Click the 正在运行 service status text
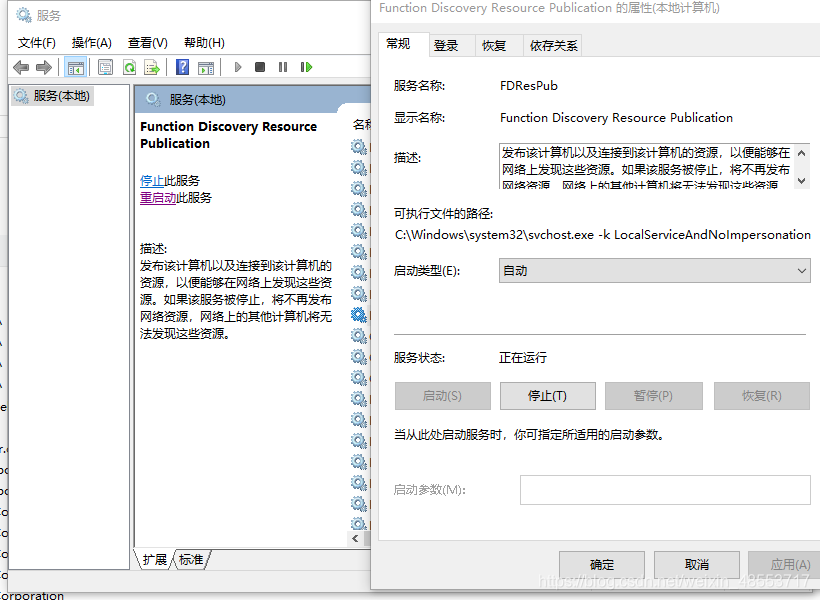The image size is (820, 600). pyautogui.click(x=523, y=358)
